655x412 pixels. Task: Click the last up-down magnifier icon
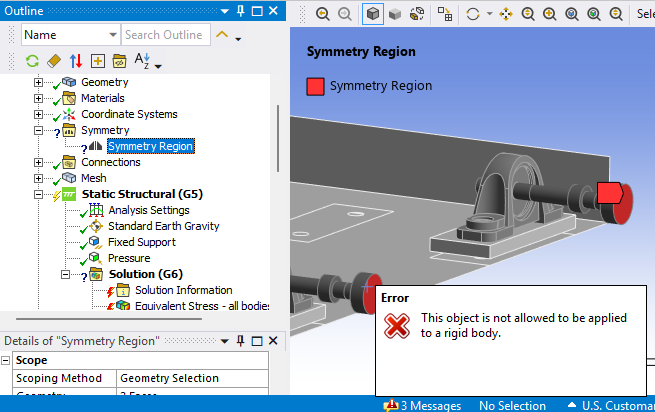pyautogui.click(x=616, y=14)
